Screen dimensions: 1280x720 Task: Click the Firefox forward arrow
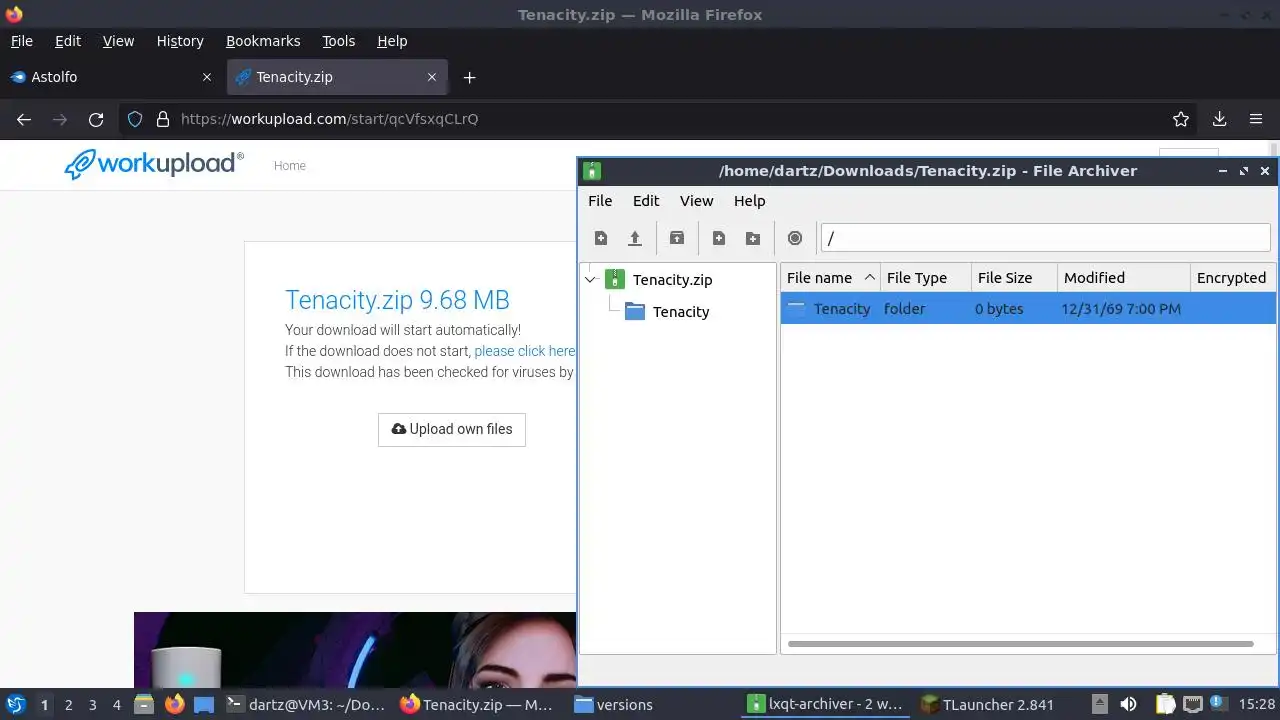pos(60,119)
